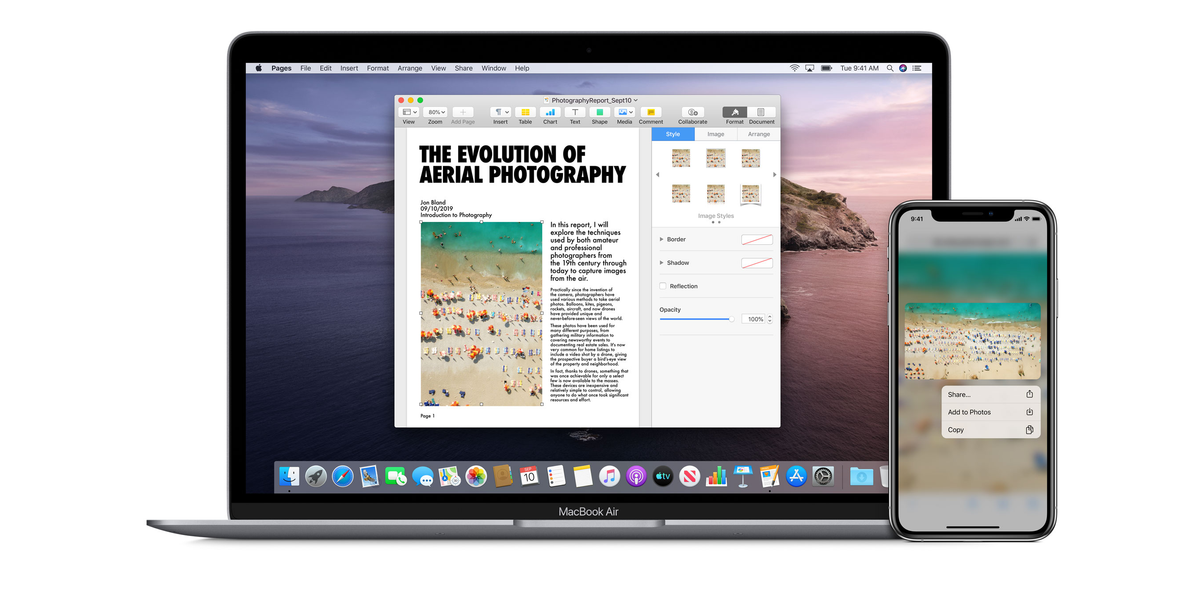Tap Share on the iPhone context menu
Screen dimensions: 1200x600
(985, 394)
